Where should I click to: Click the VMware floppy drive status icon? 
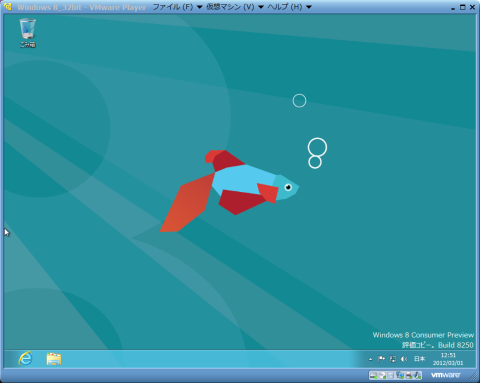[391, 376]
